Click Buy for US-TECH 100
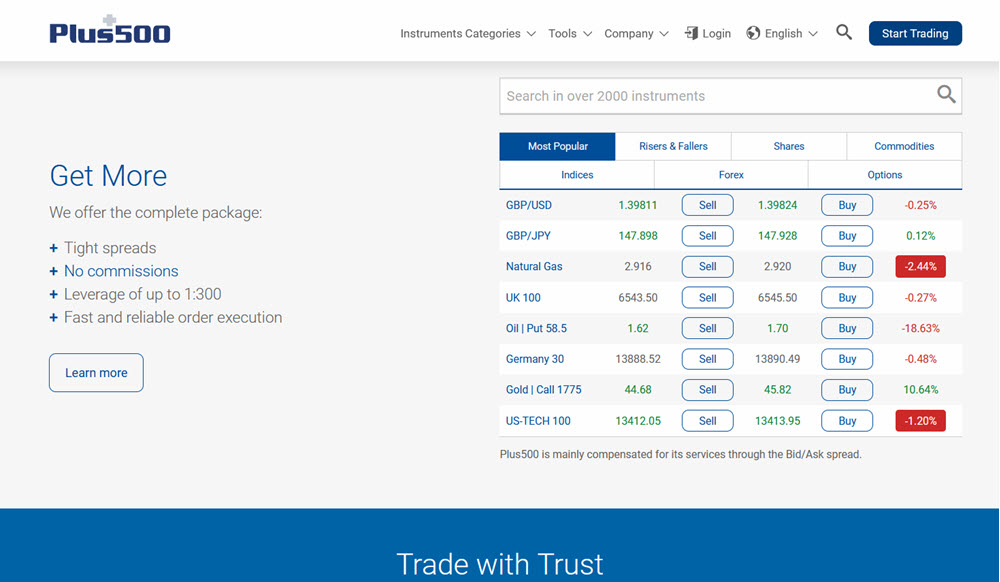Image resolution: width=1000 pixels, height=582 pixels. coord(847,421)
